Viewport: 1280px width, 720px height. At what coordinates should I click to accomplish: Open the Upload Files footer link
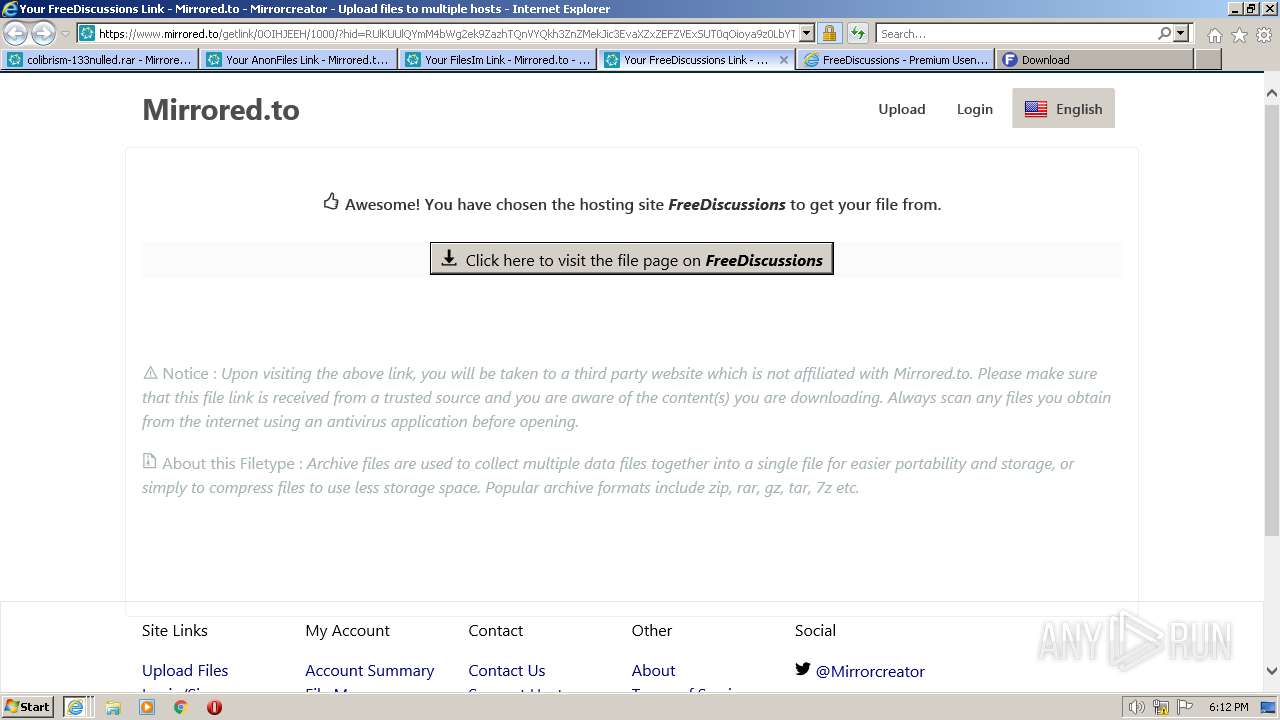[x=185, y=670]
